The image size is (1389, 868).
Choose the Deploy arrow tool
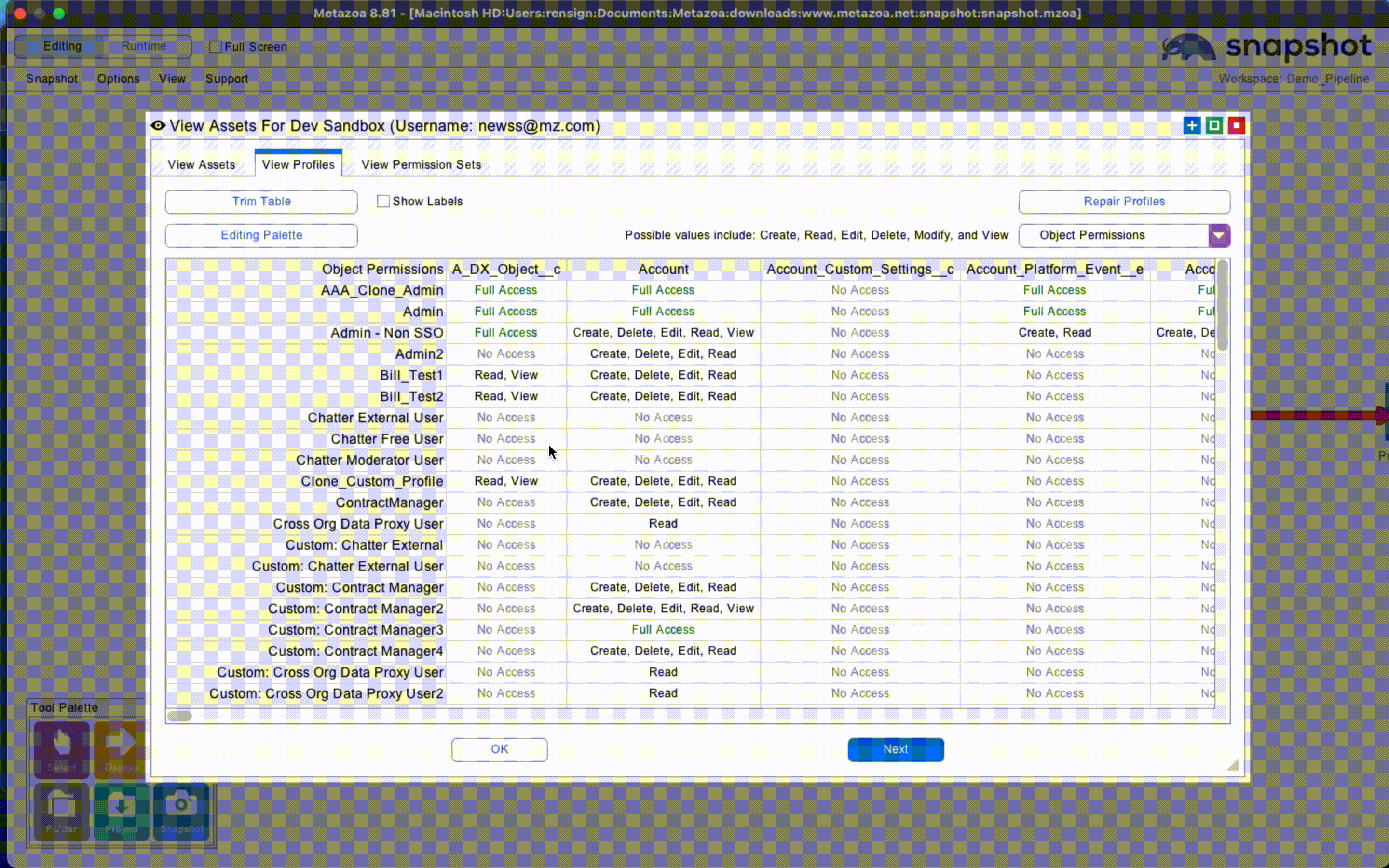[120, 749]
